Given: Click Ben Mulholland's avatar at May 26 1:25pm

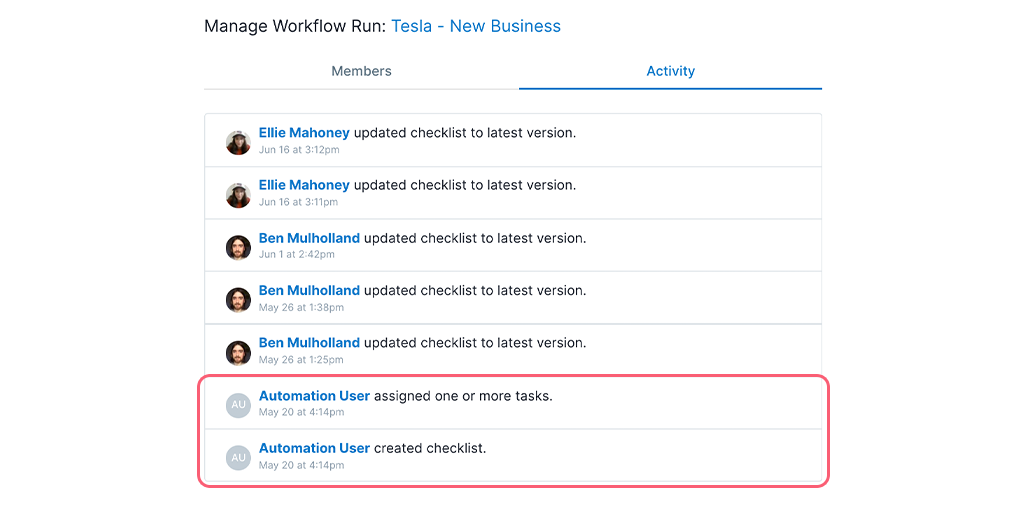Looking at the screenshot, I should click(238, 353).
